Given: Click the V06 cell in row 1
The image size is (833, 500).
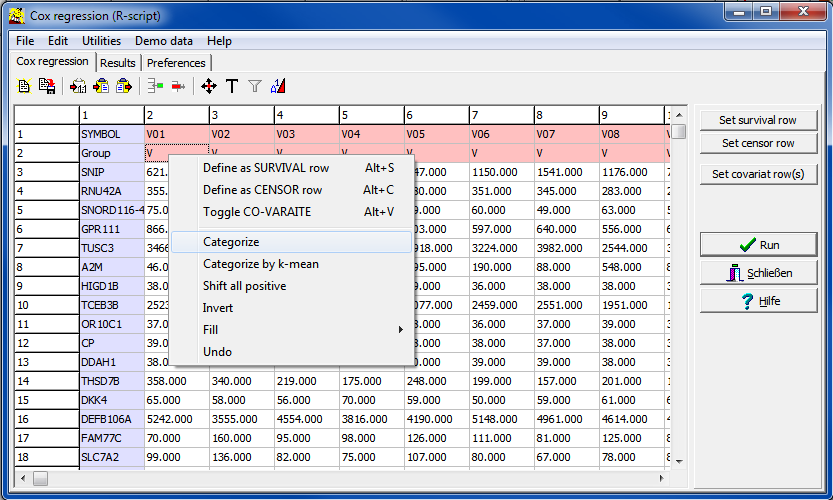Looking at the screenshot, I should (x=502, y=134).
